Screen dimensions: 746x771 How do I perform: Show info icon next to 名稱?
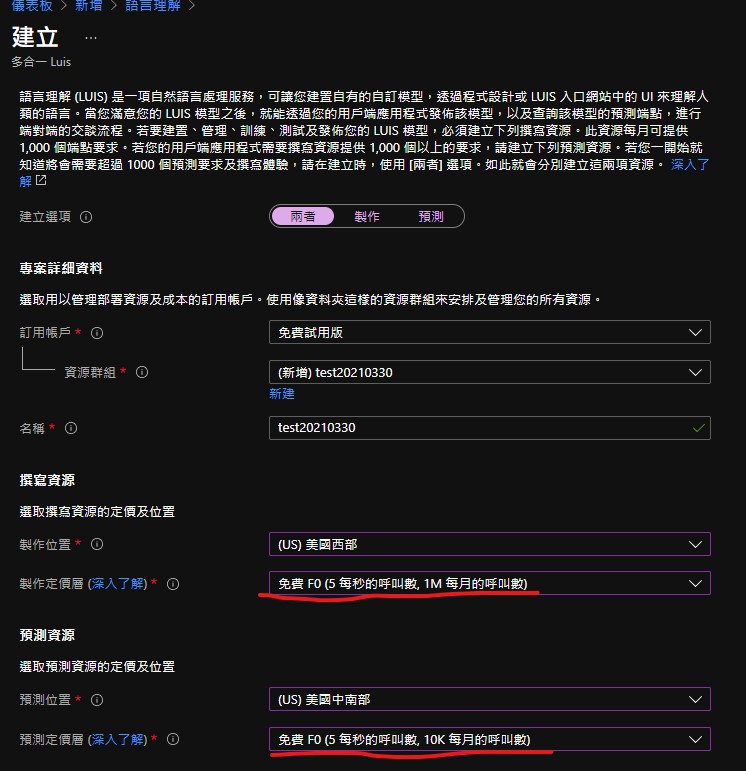pyautogui.click(x=71, y=428)
